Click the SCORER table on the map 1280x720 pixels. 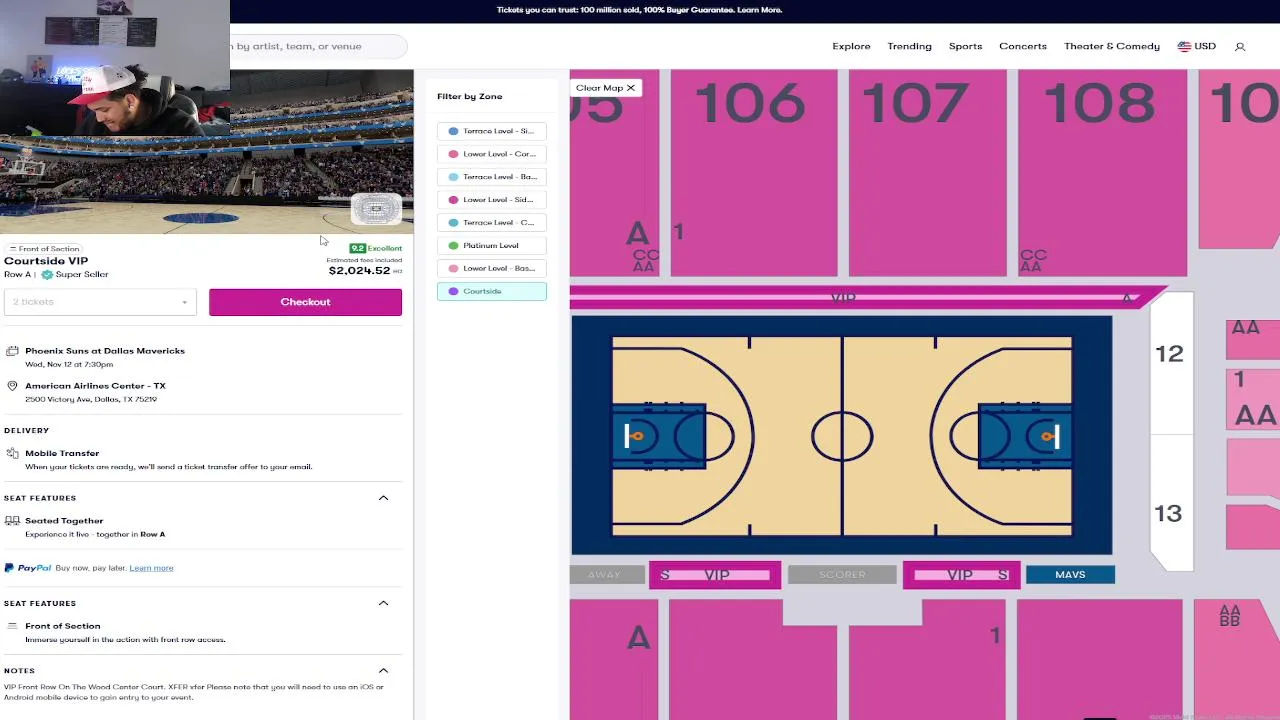[x=842, y=575]
